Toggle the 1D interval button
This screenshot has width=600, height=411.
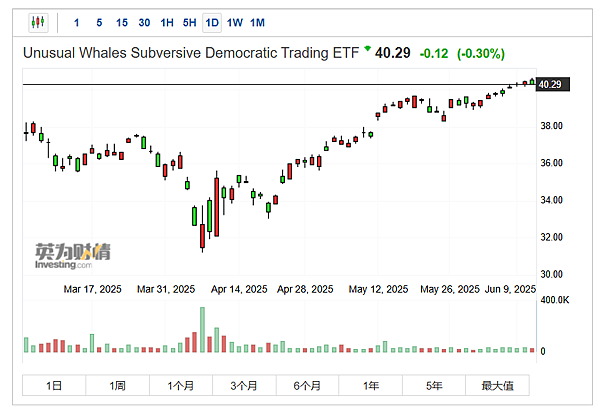[212, 22]
